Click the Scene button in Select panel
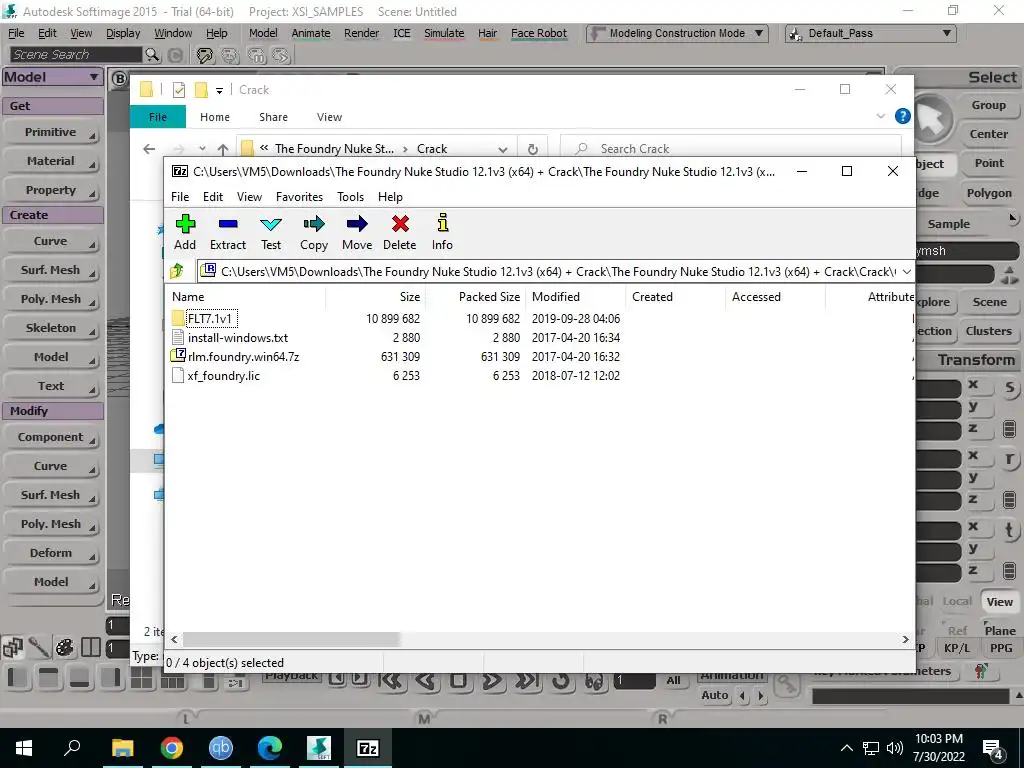This screenshot has width=1024, height=768. (x=989, y=302)
